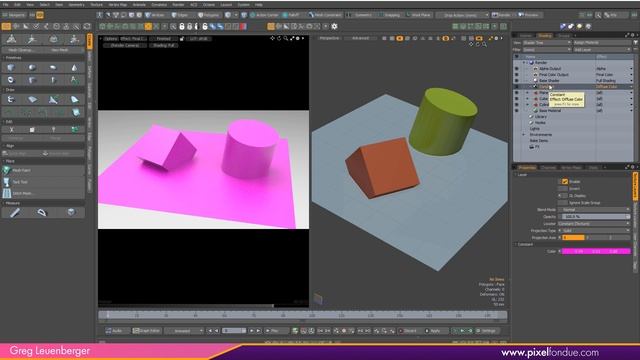Open the Edit menu

(17, 4)
